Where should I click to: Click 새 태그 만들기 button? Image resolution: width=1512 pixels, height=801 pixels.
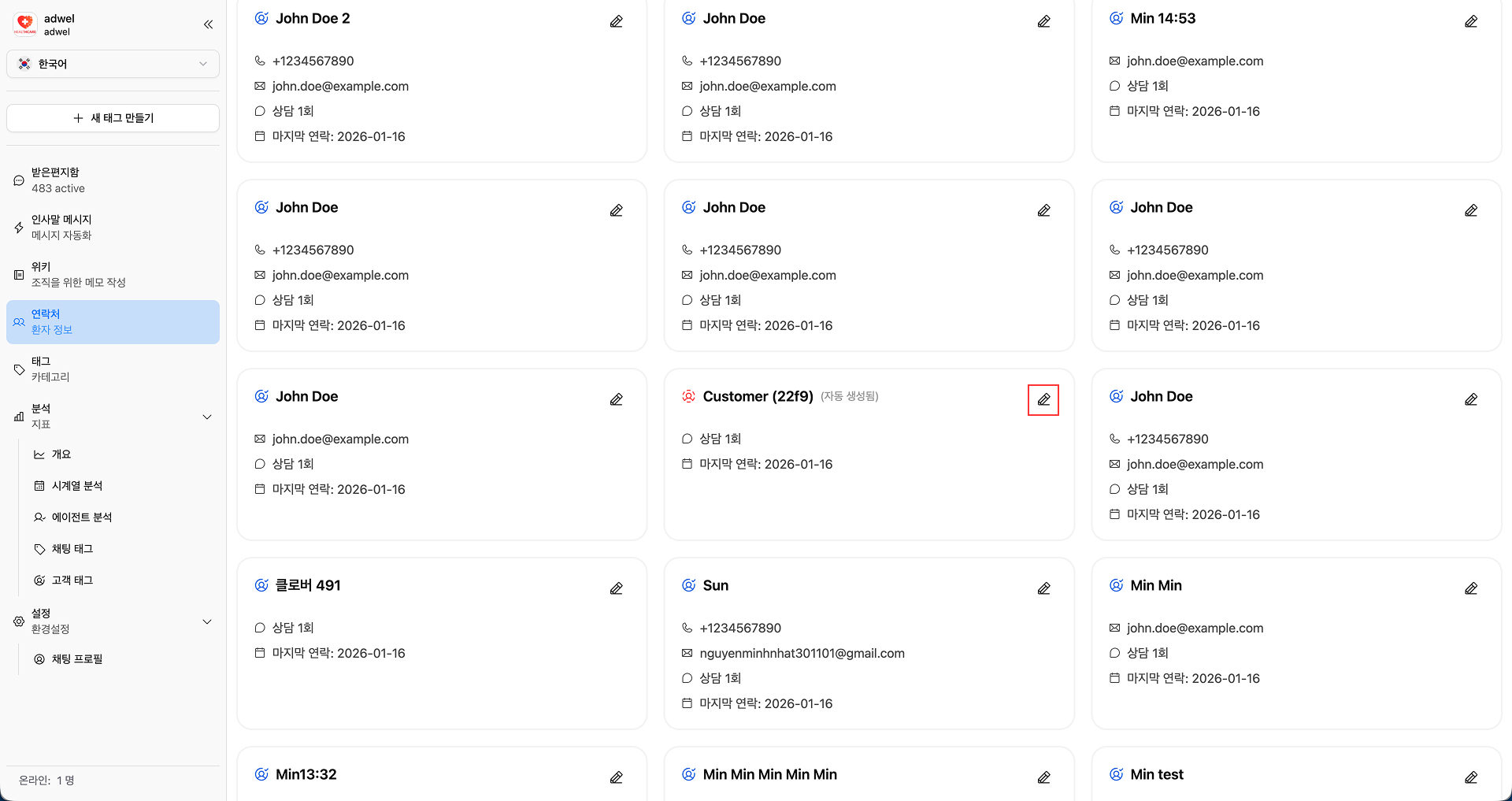113,118
